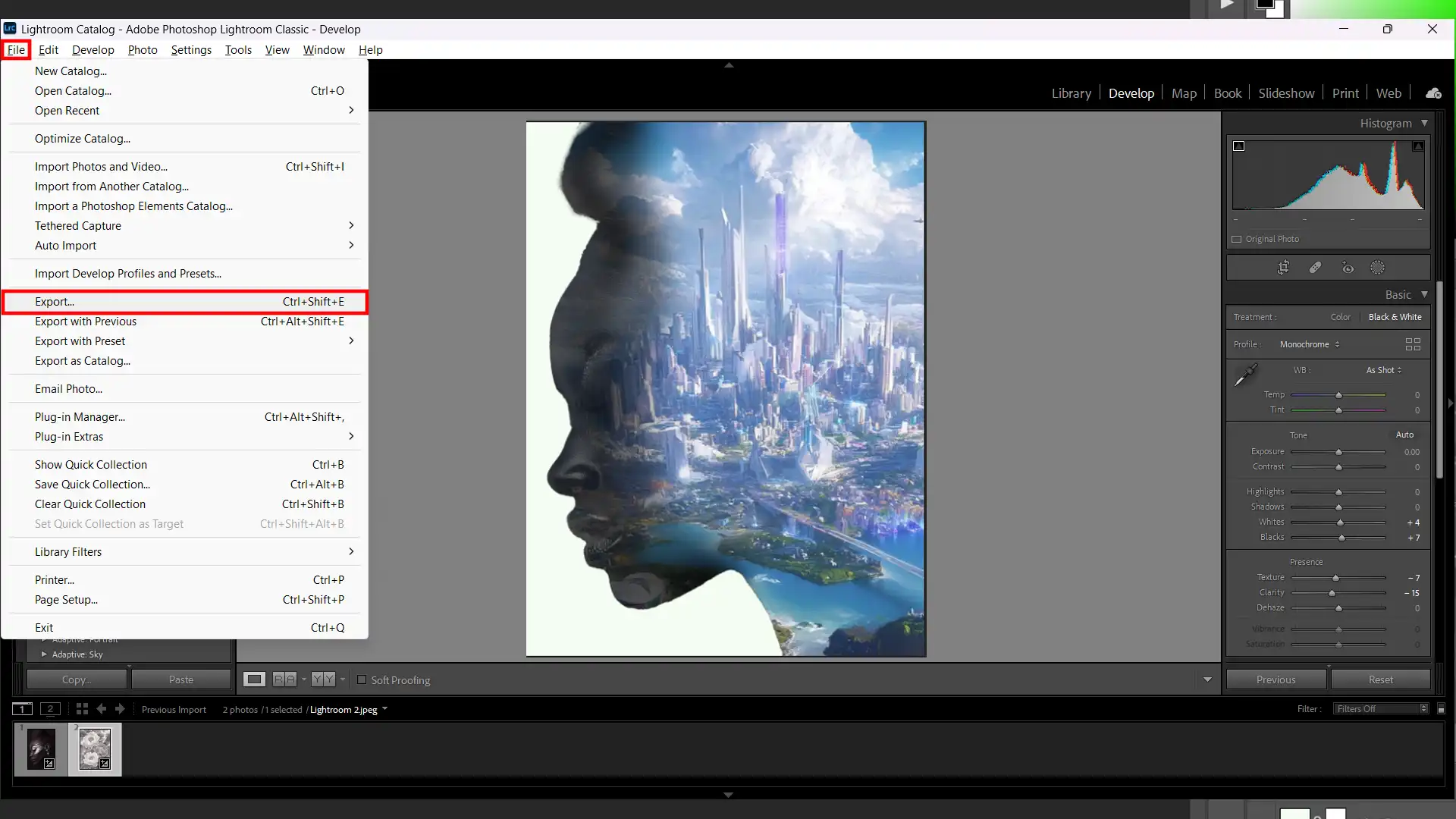Click the Red Eye Removal tool icon
Screen dimensions: 1456x819
click(x=1347, y=268)
